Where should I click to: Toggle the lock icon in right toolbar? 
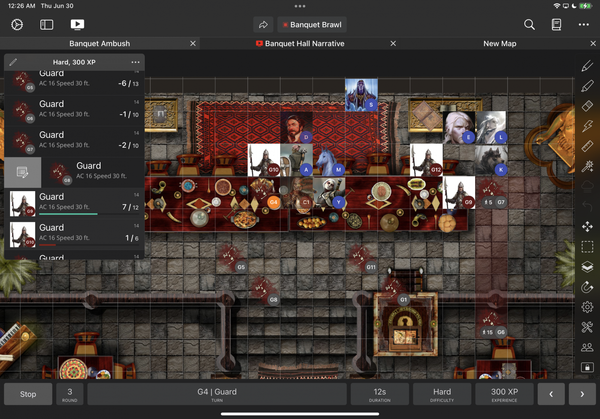[587, 367]
